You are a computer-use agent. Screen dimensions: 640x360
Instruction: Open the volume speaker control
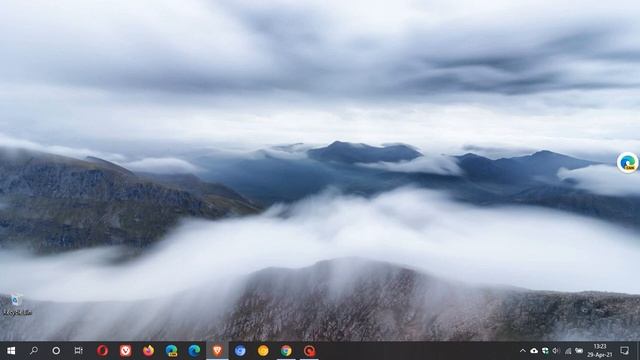[x=556, y=351]
